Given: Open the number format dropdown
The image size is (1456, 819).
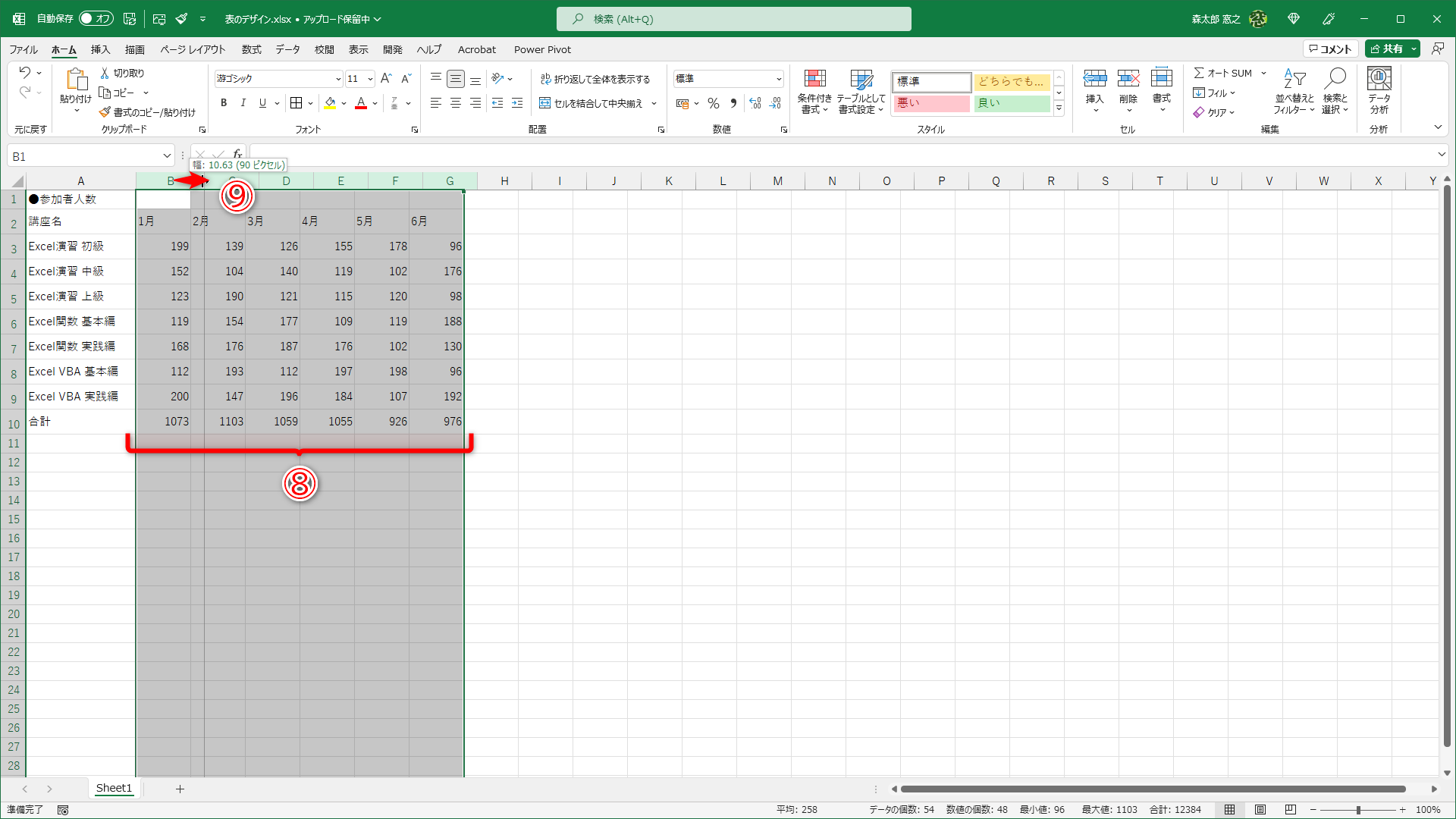Looking at the screenshot, I should (x=779, y=79).
